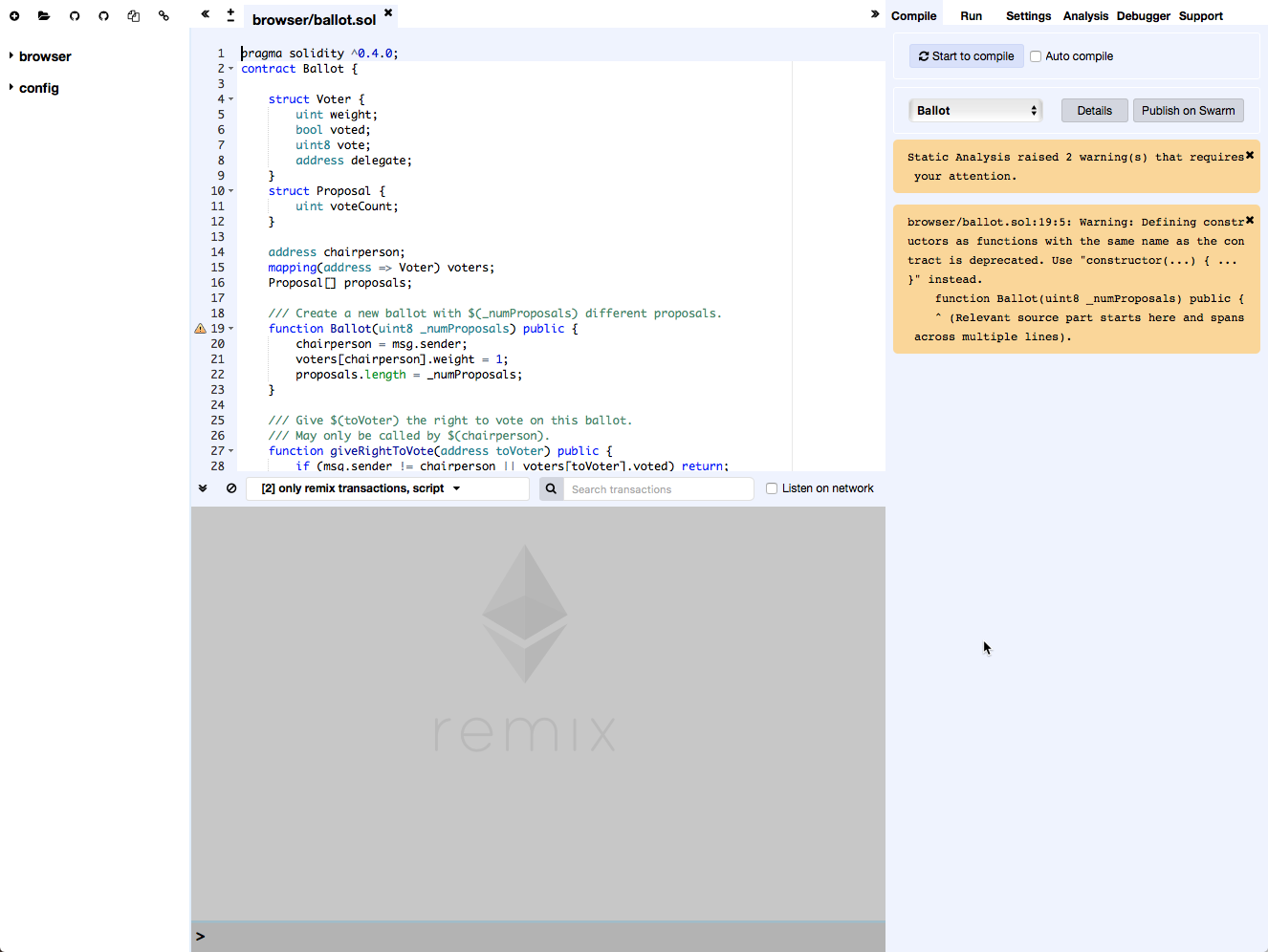Open the Settings tab
Viewport: 1268px width, 952px height.
click(x=1028, y=16)
